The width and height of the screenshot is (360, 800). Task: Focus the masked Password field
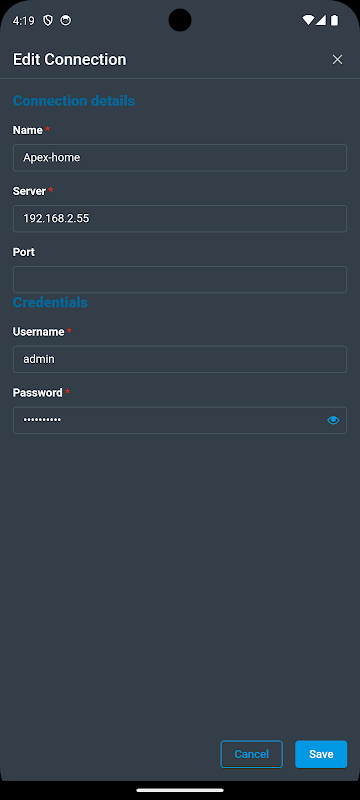pos(180,420)
